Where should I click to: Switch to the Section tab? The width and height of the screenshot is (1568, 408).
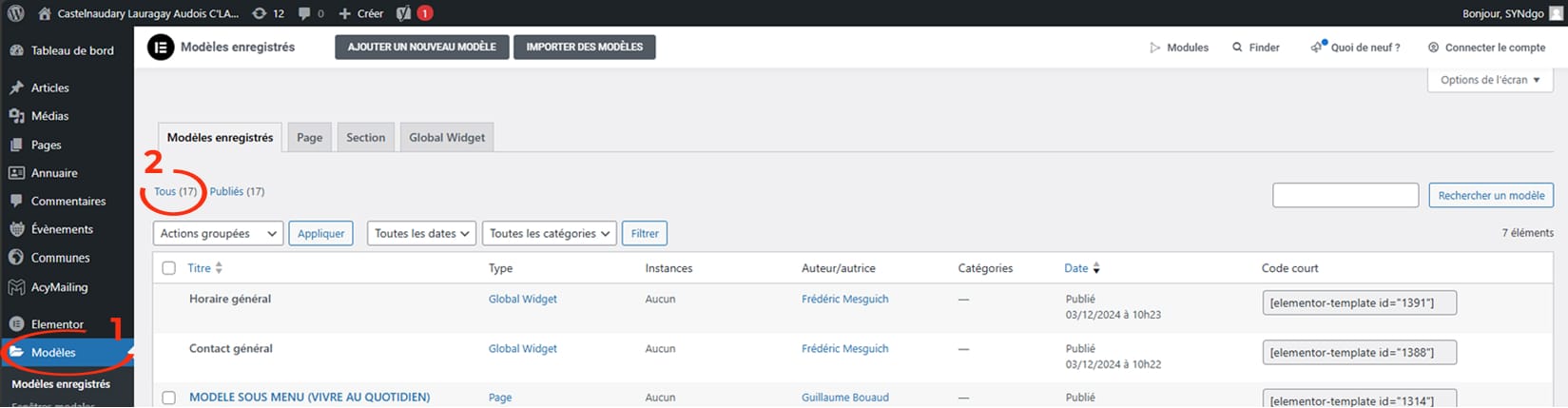pos(366,137)
